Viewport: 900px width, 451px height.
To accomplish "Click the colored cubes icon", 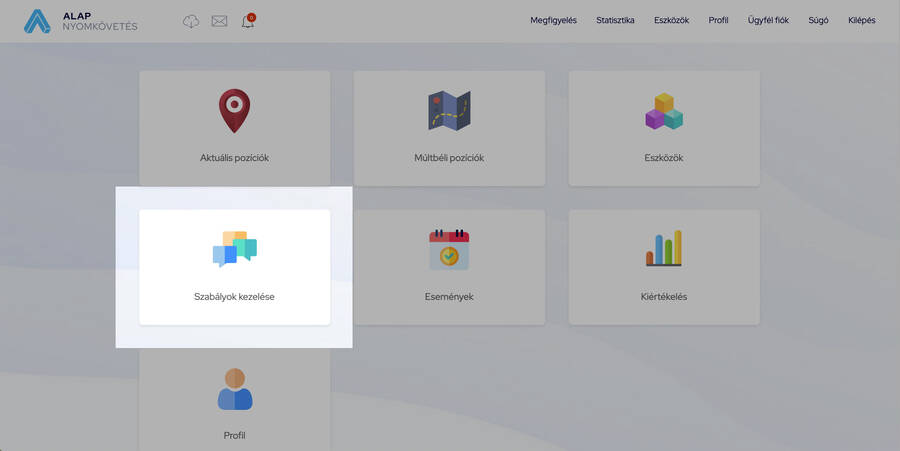I will point(663,112).
